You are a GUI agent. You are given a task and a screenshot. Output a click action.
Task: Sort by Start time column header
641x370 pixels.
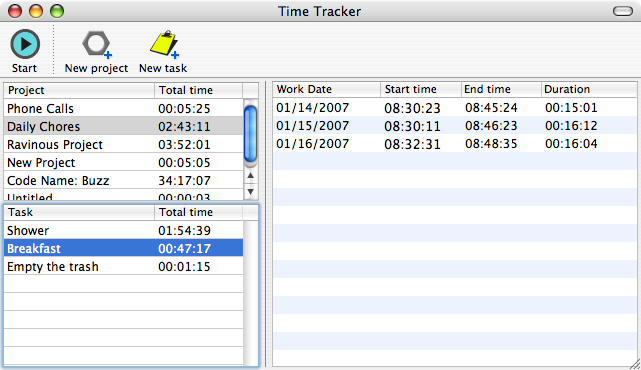coord(421,89)
